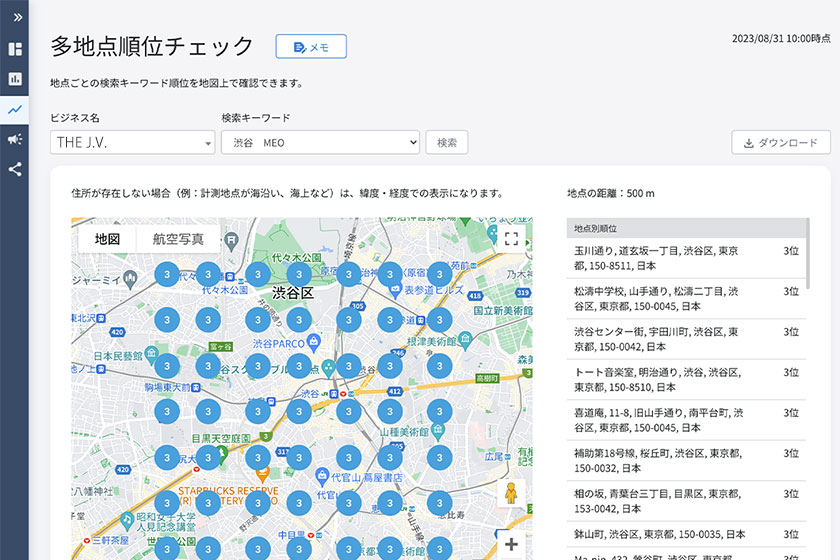The height and width of the screenshot is (560, 840).
Task: Select row 玉川通り, 道玄坂一丁目 in ranking list
Action: [686, 258]
